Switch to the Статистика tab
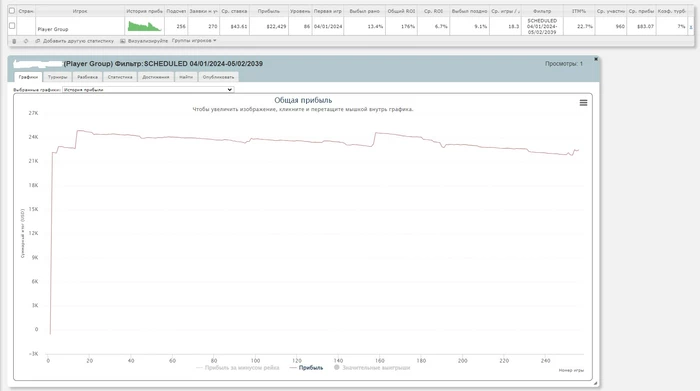This screenshot has height=391, width=700. click(x=120, y=77)
